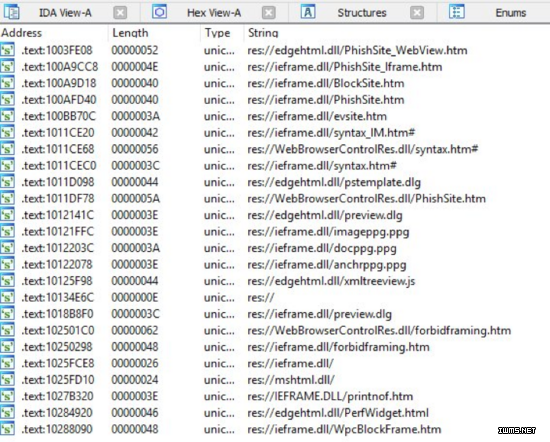
Task: Sort by the Address column header
Action: (x=22, y=33)
